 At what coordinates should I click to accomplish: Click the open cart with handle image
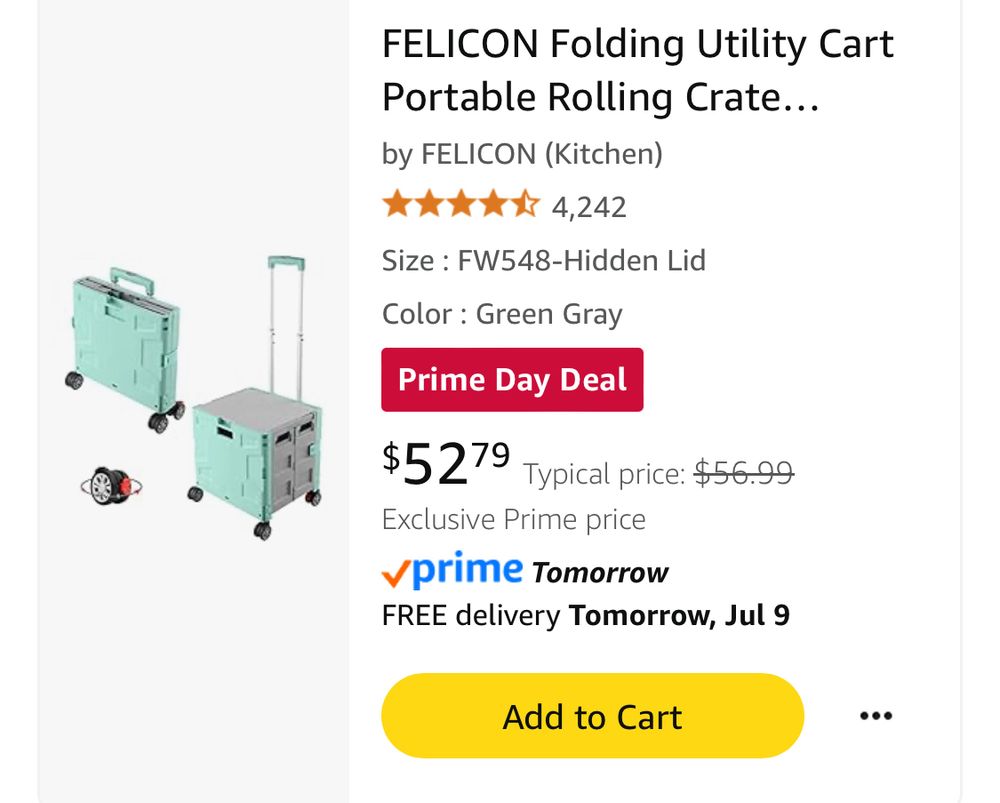coord(258,399)
